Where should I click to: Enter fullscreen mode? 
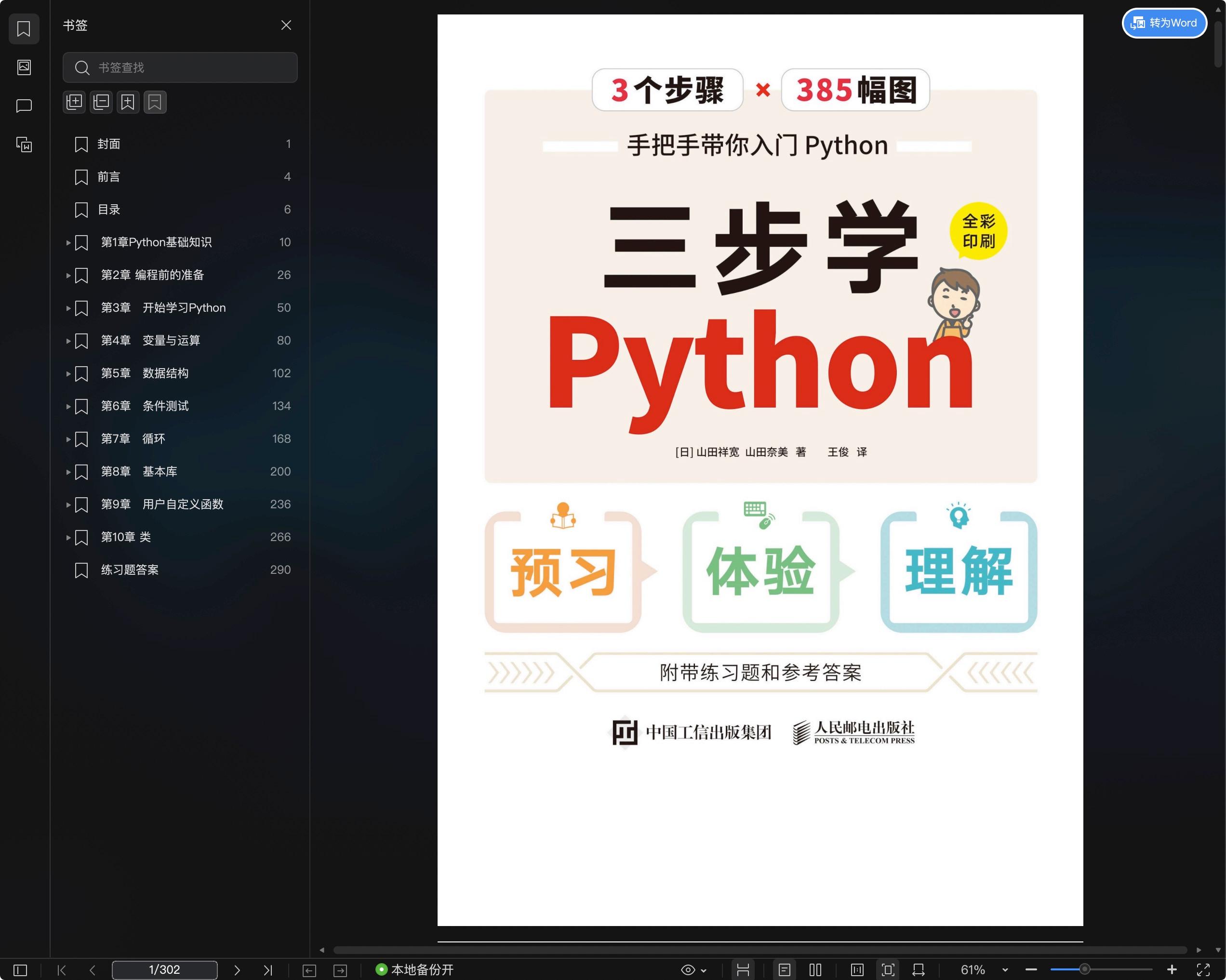[1203, 970]
